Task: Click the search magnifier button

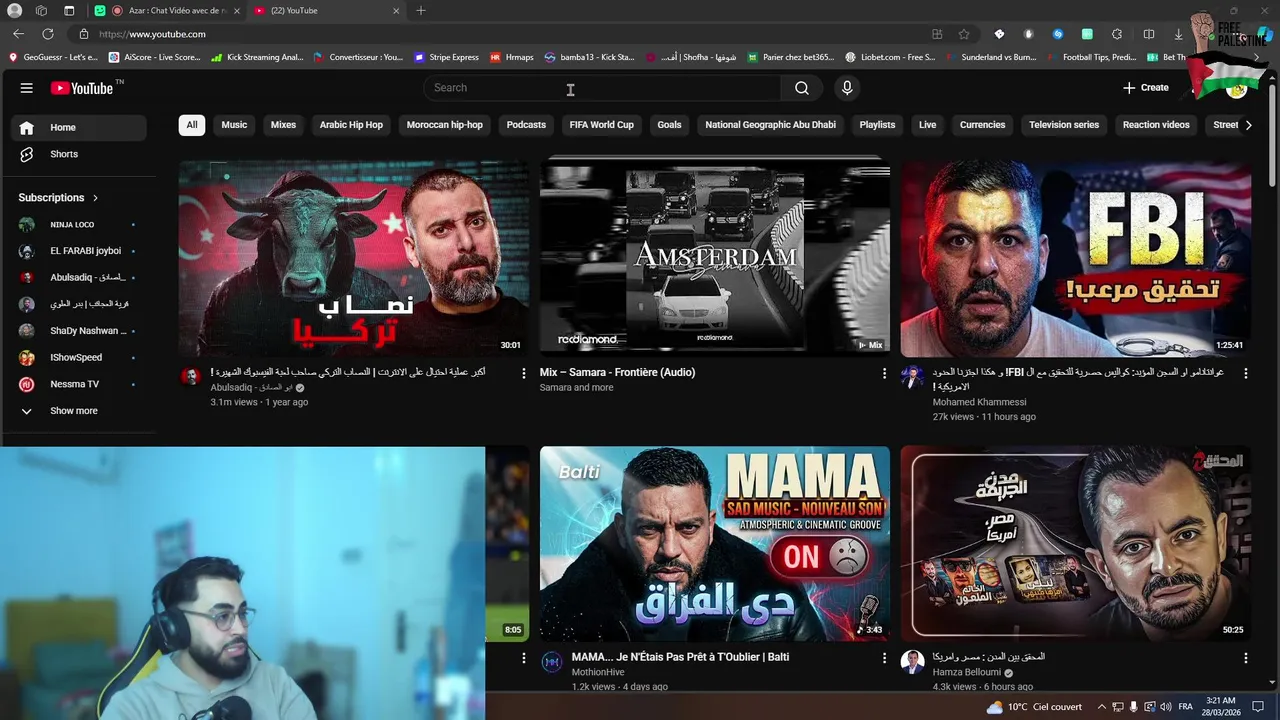Action: 802,88
